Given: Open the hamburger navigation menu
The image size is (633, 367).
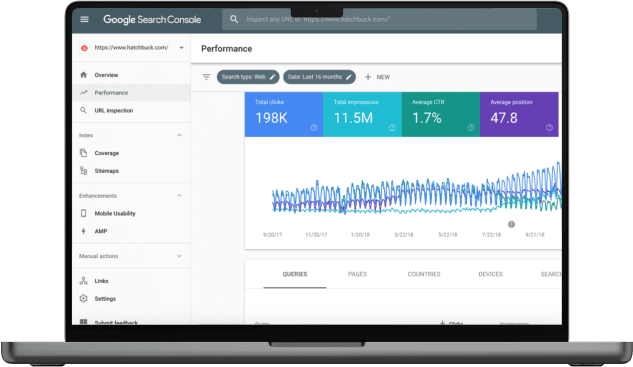Looking at the screenshot, I should click(84, 19).
